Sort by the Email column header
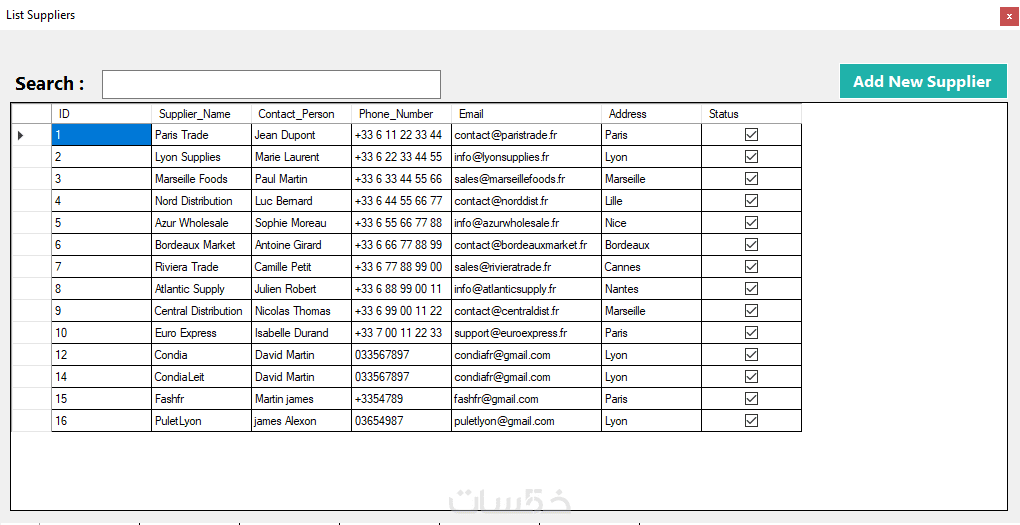1020x525 pixels. click(526, 114)
